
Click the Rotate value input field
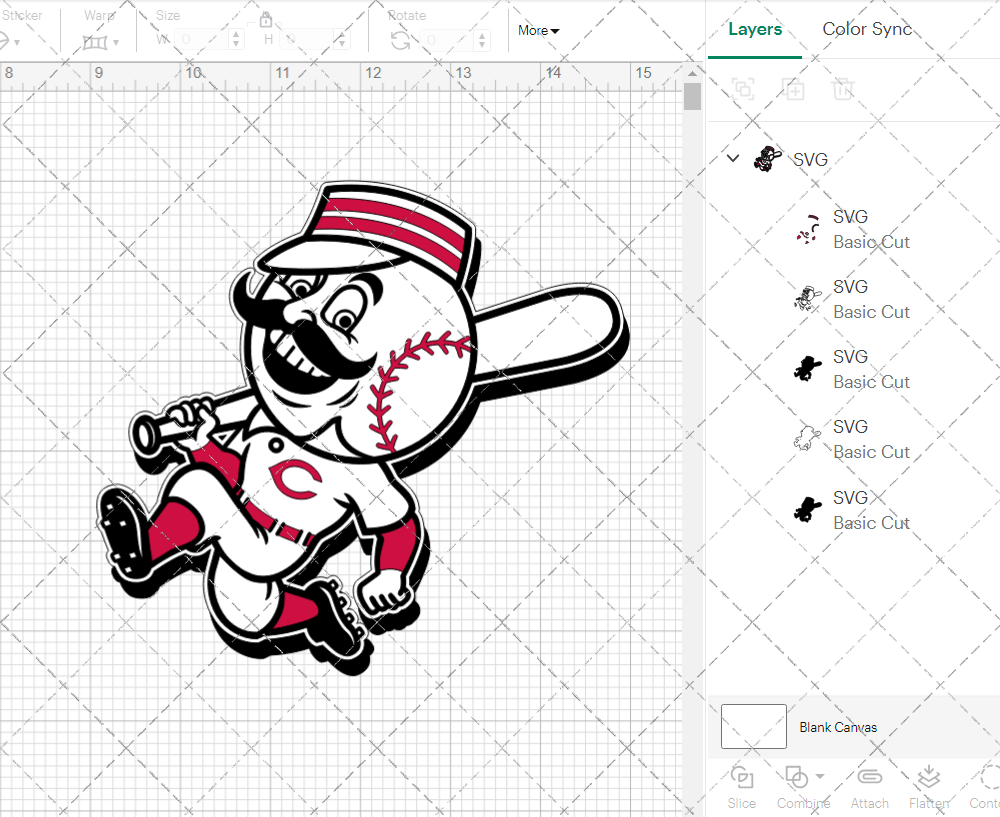pos(447,40)
